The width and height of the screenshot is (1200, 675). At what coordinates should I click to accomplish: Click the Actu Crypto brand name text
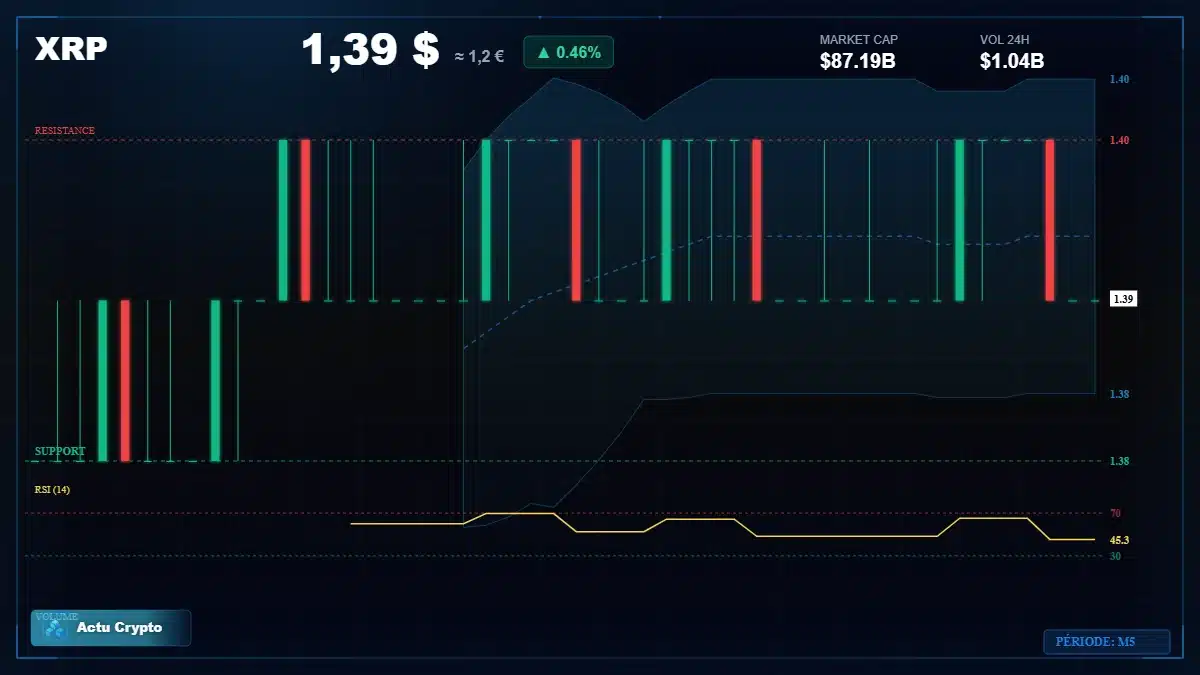[119, 628]
